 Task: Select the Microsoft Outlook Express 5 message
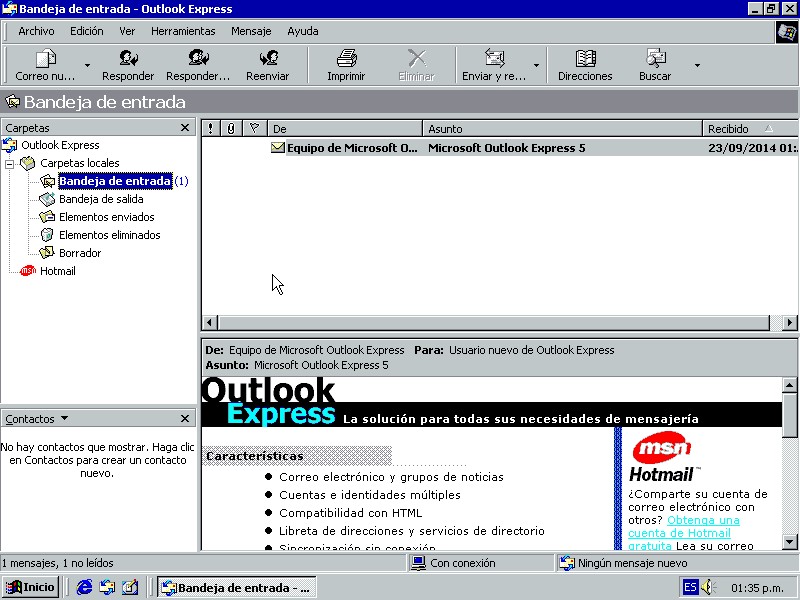coord(500,148)
